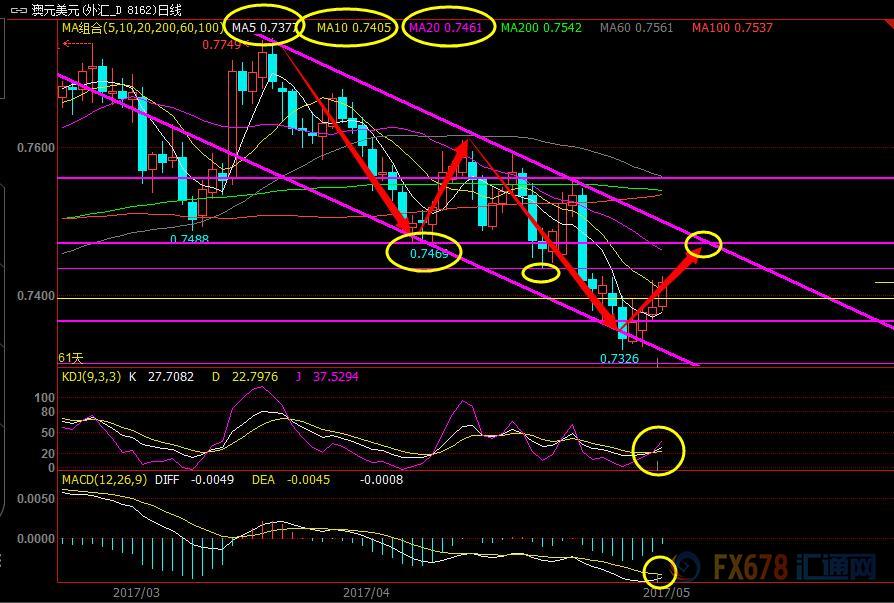Click the 0.7326 low price label
This screenshot has height=603, width=894.
(x=619, y=358)
